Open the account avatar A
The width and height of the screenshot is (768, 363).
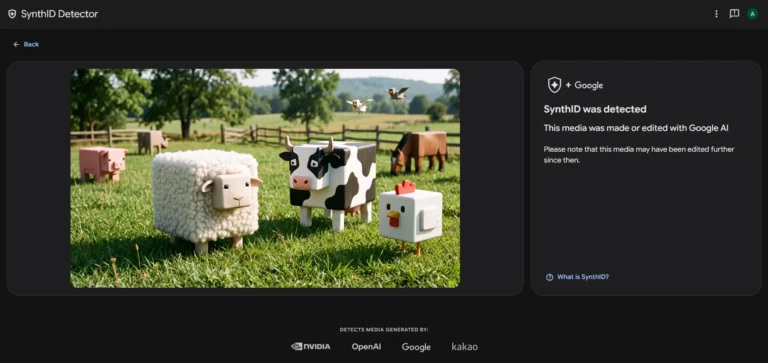click(x=752, y=14)
